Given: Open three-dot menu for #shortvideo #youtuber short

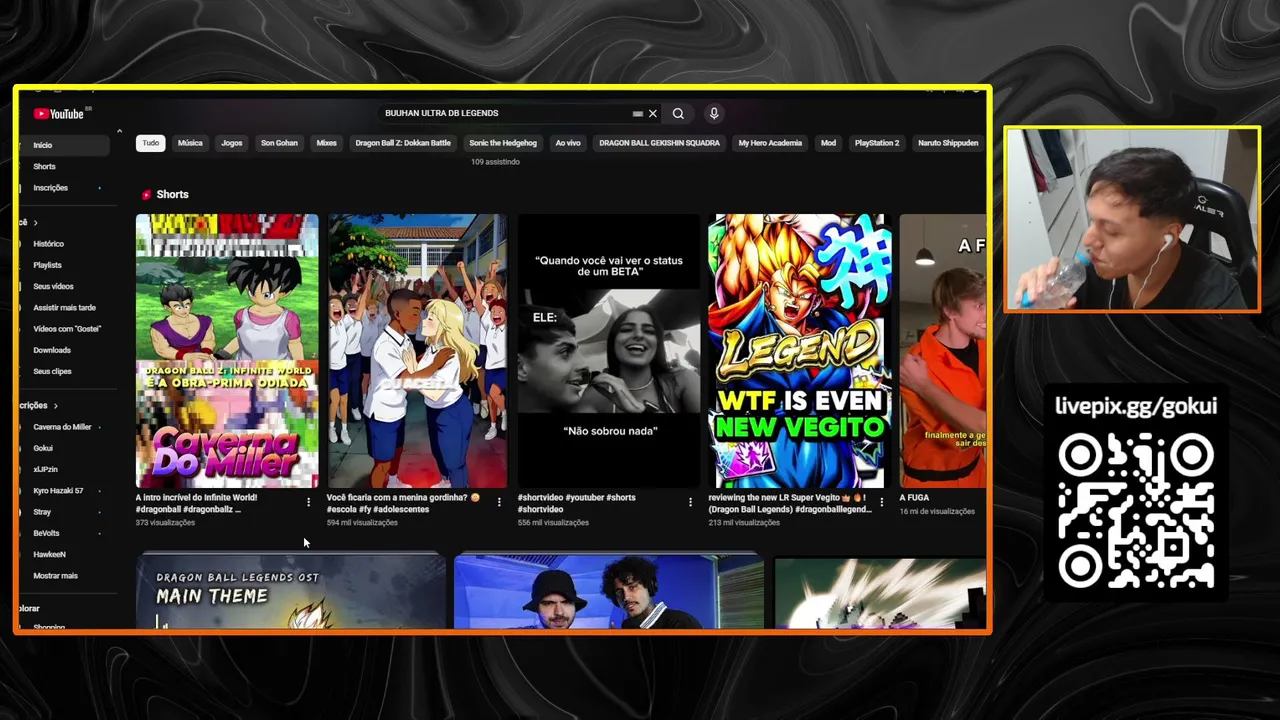Looking at the screenshot, I should point(690,502).
